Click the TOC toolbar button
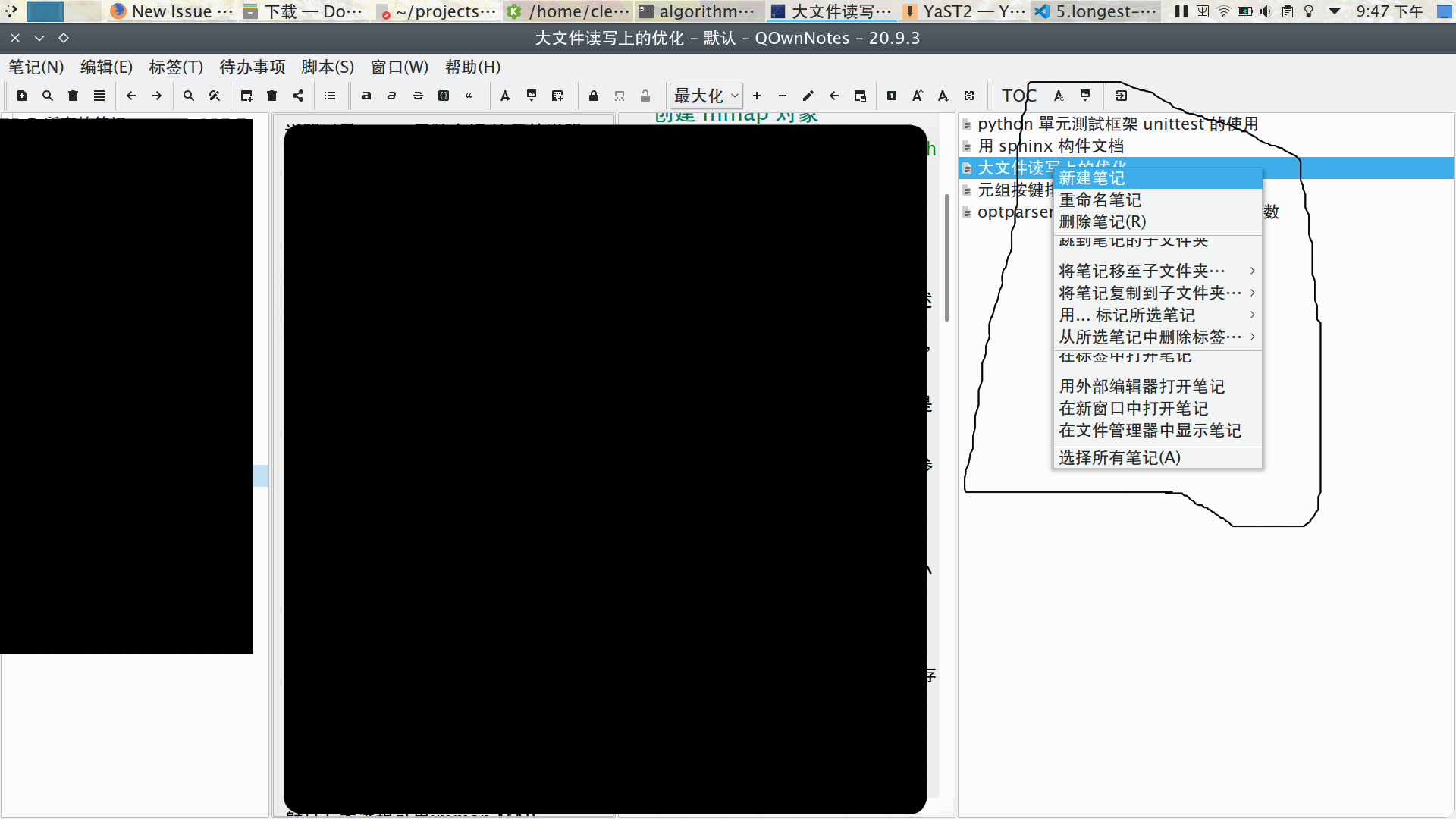1456x819 pixels. click(x=1018, y=96)
